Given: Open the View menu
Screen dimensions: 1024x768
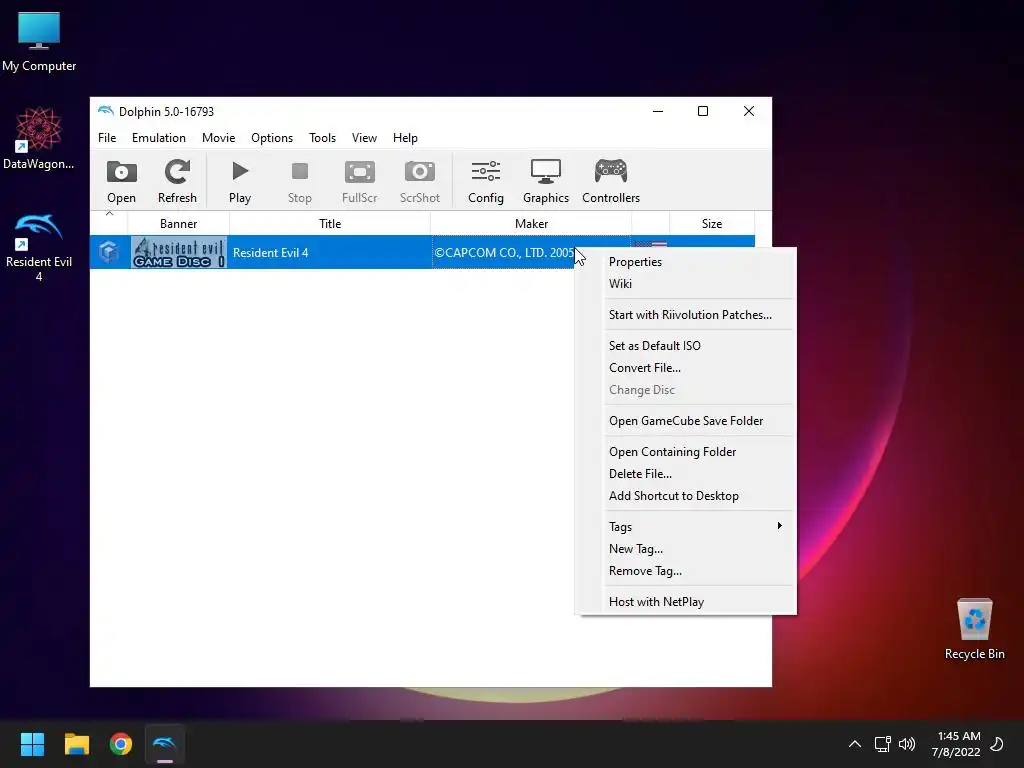Looking at the screenshot, I should point(364,138).
